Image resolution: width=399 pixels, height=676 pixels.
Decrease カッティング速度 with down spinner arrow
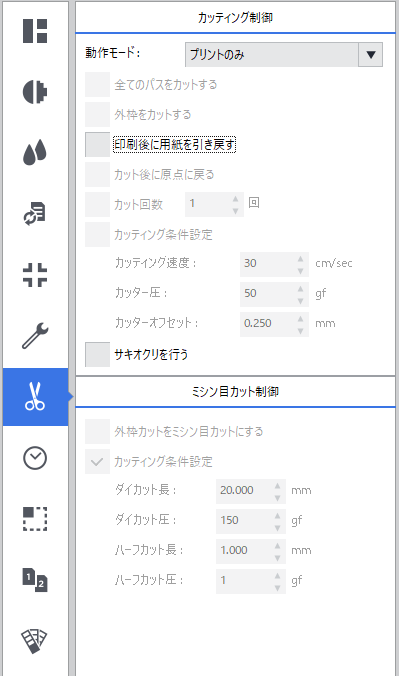click(x=301, y=271)
